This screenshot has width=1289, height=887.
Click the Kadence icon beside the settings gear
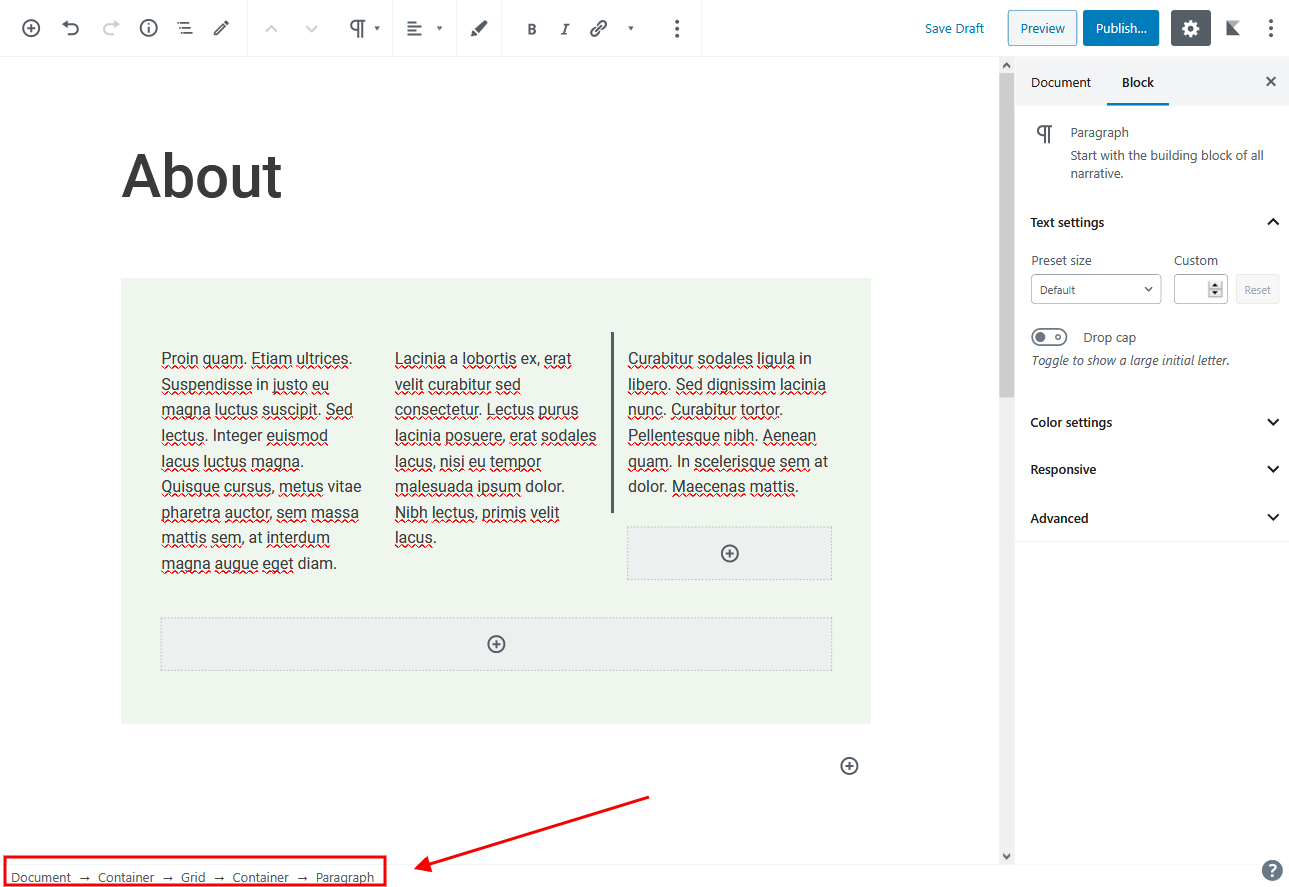tap(1232, 28)
